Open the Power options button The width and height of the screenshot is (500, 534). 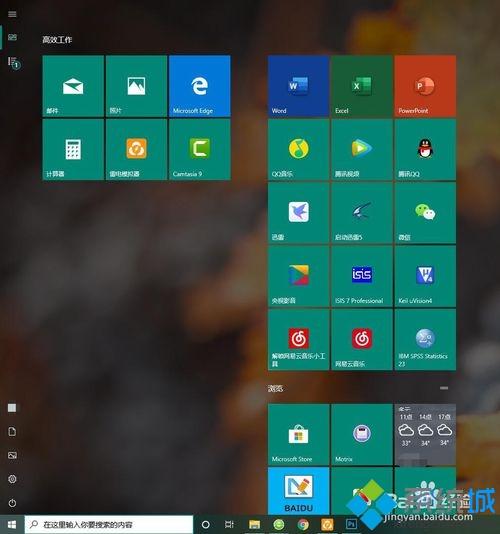click(12, 503)
